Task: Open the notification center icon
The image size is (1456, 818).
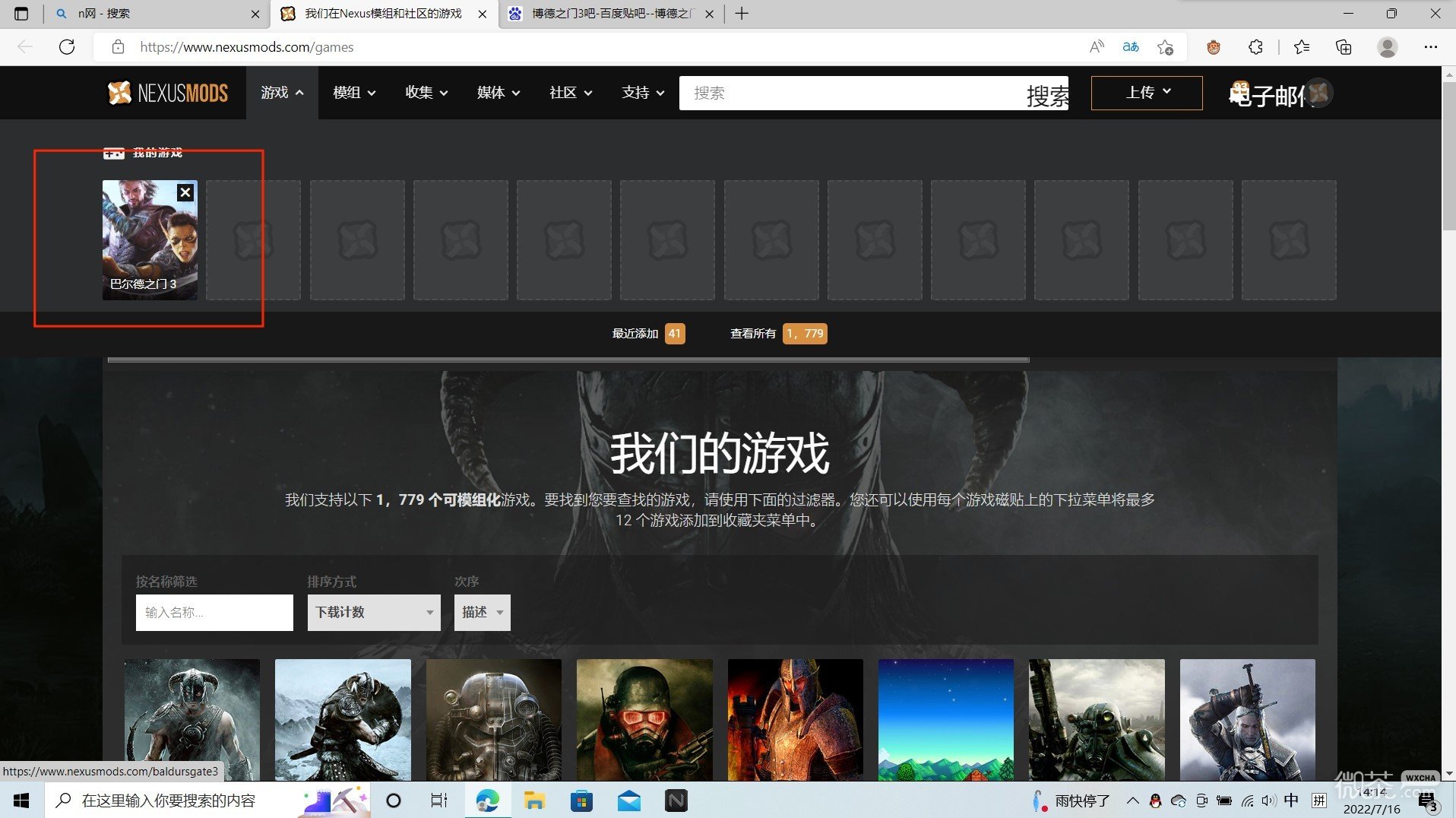Action: click(1427, 801)
